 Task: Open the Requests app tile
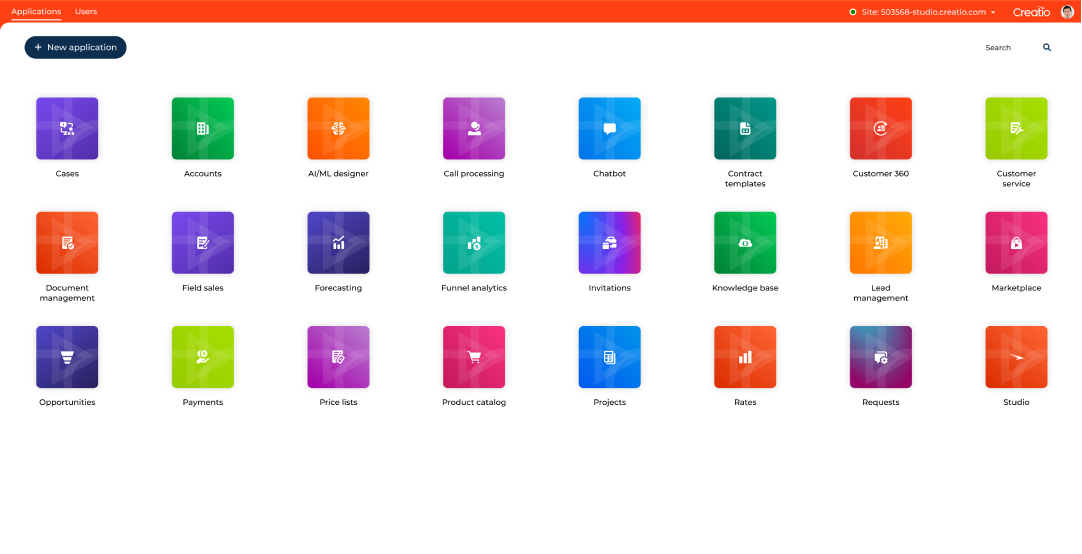coord(880,357)
